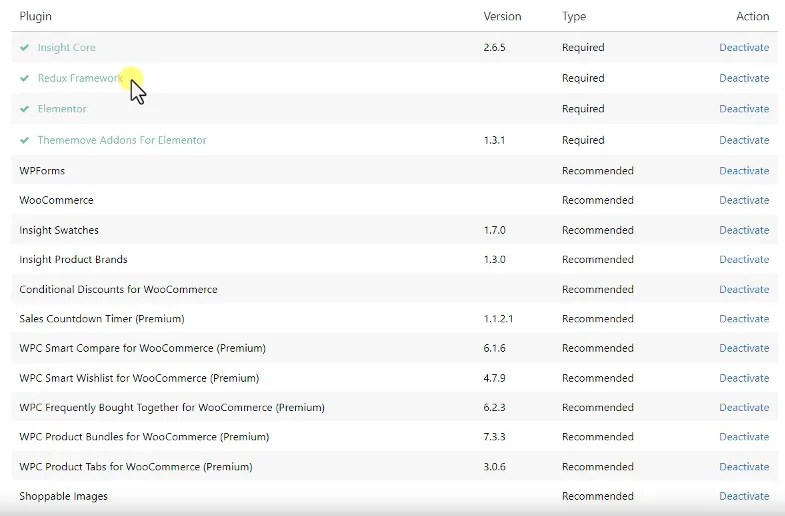Deactivate the Shoppable Images plugin
This screenshot has height=516, width=785.
(744, 496)
